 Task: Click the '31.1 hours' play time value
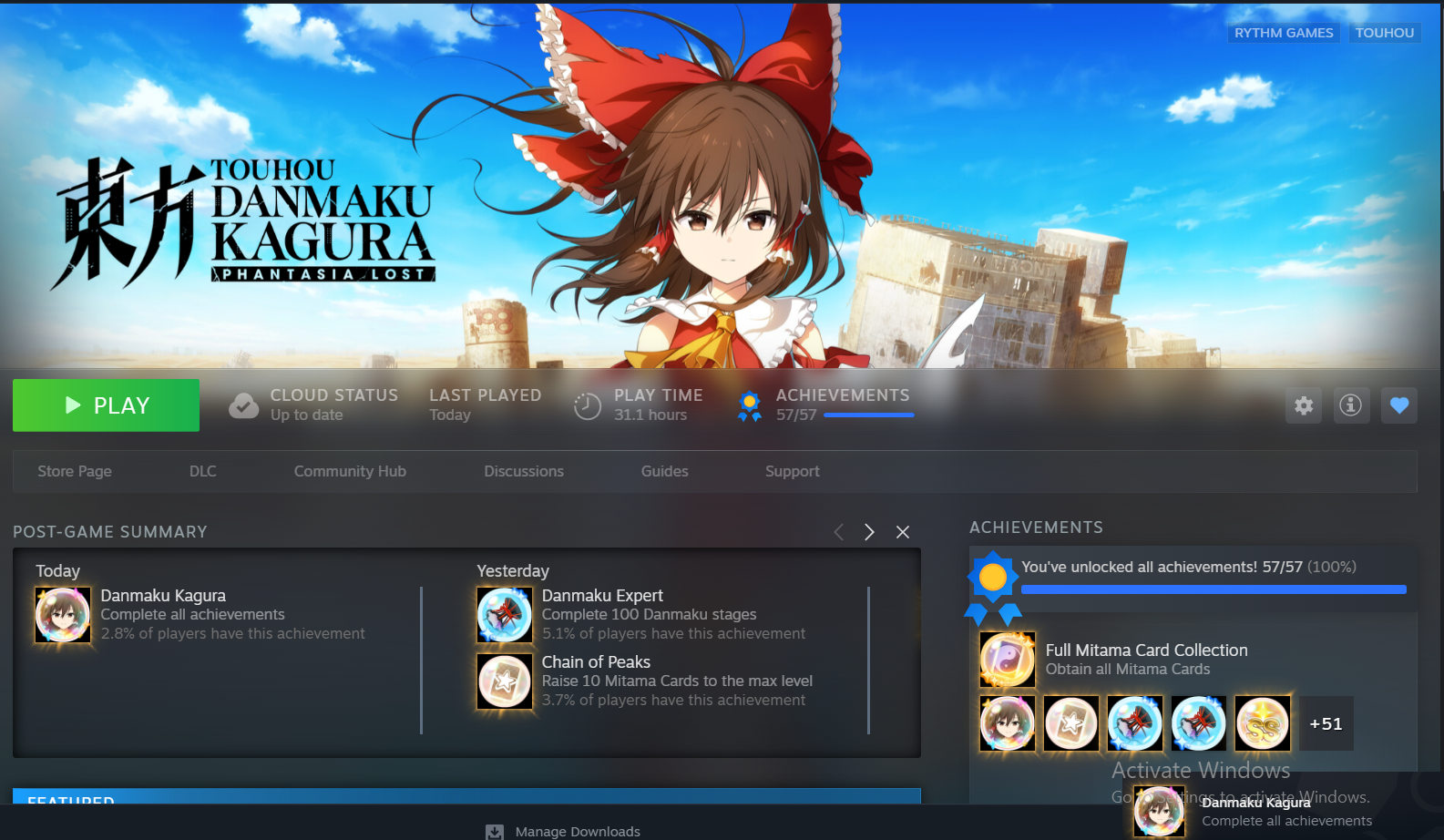pyautogui.click(x=650, y=415)
